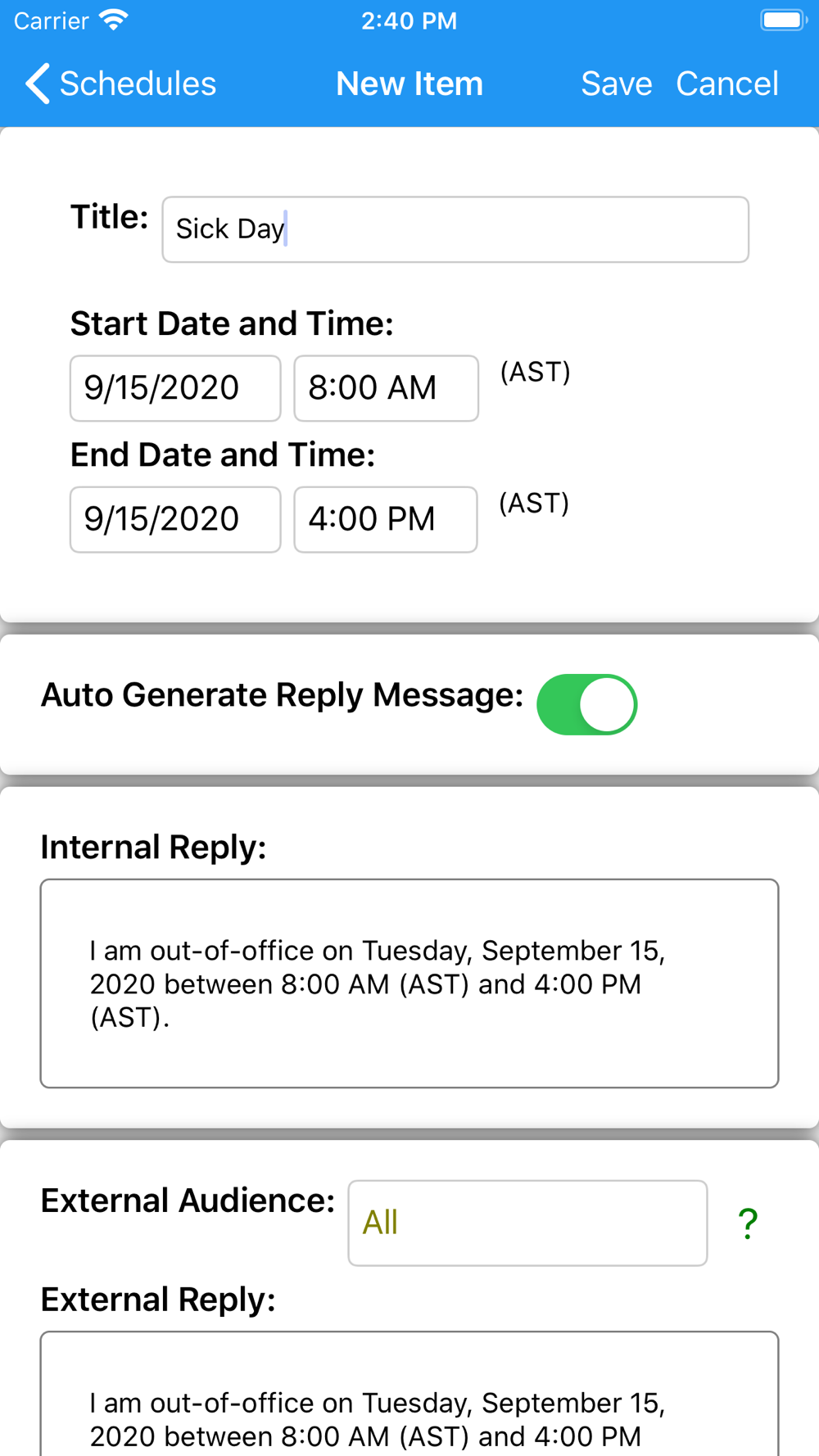Save the new schedule item
819x1456 pixels.
click(x=617, y=84)
